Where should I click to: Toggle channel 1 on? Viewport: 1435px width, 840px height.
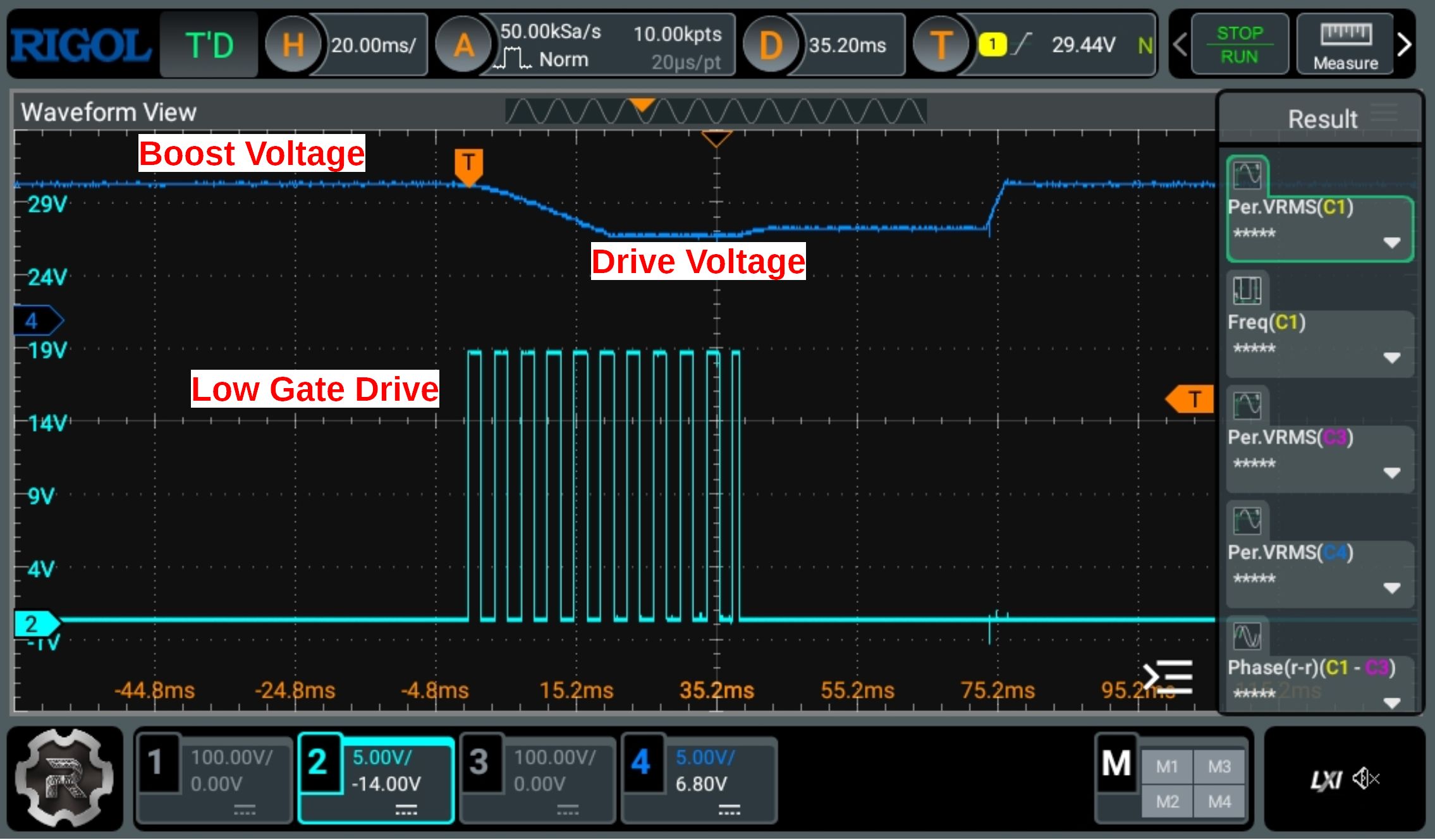214,777
